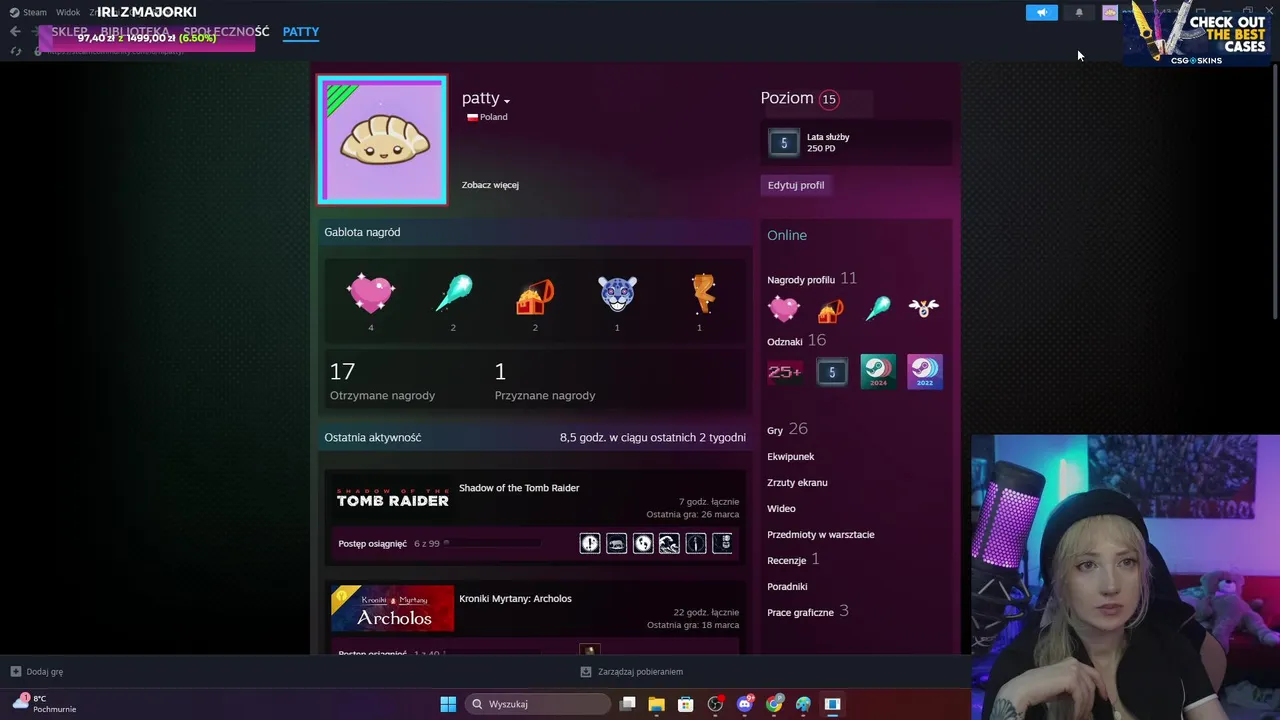Click first Shadow of the Tomb Raider achievement icon
1280x720 pixels.
[x=590, y=543]
